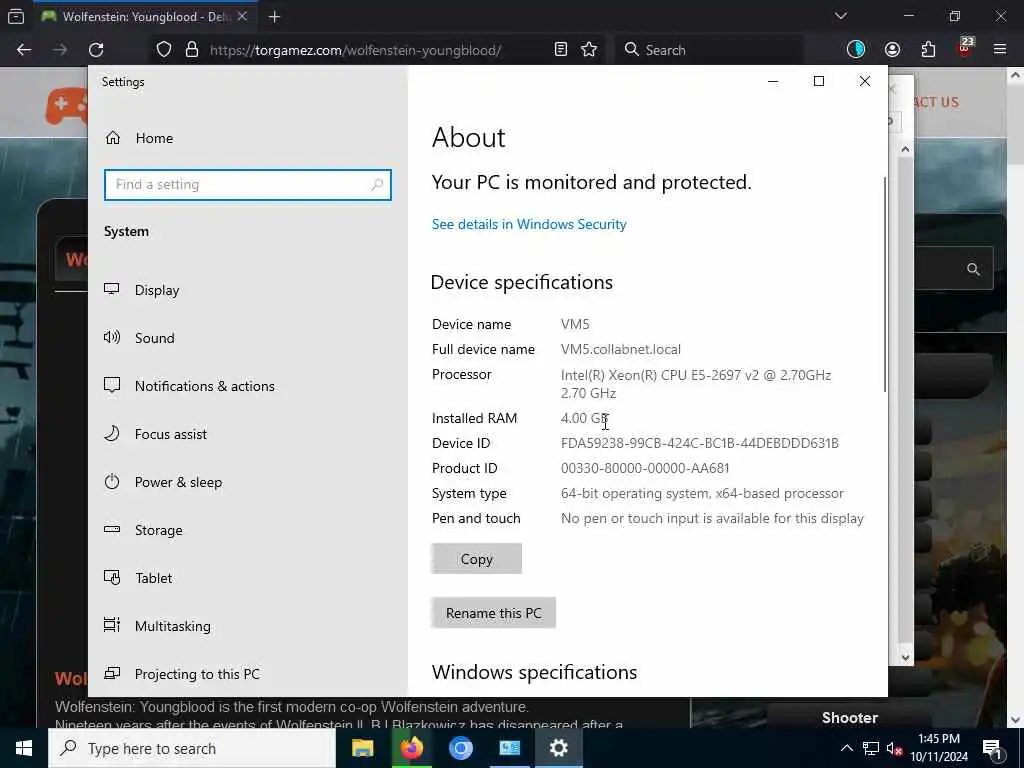Open the clock showing 1:45 PM
Viewport: 1024px width, 768px height.
click(939, 748)
